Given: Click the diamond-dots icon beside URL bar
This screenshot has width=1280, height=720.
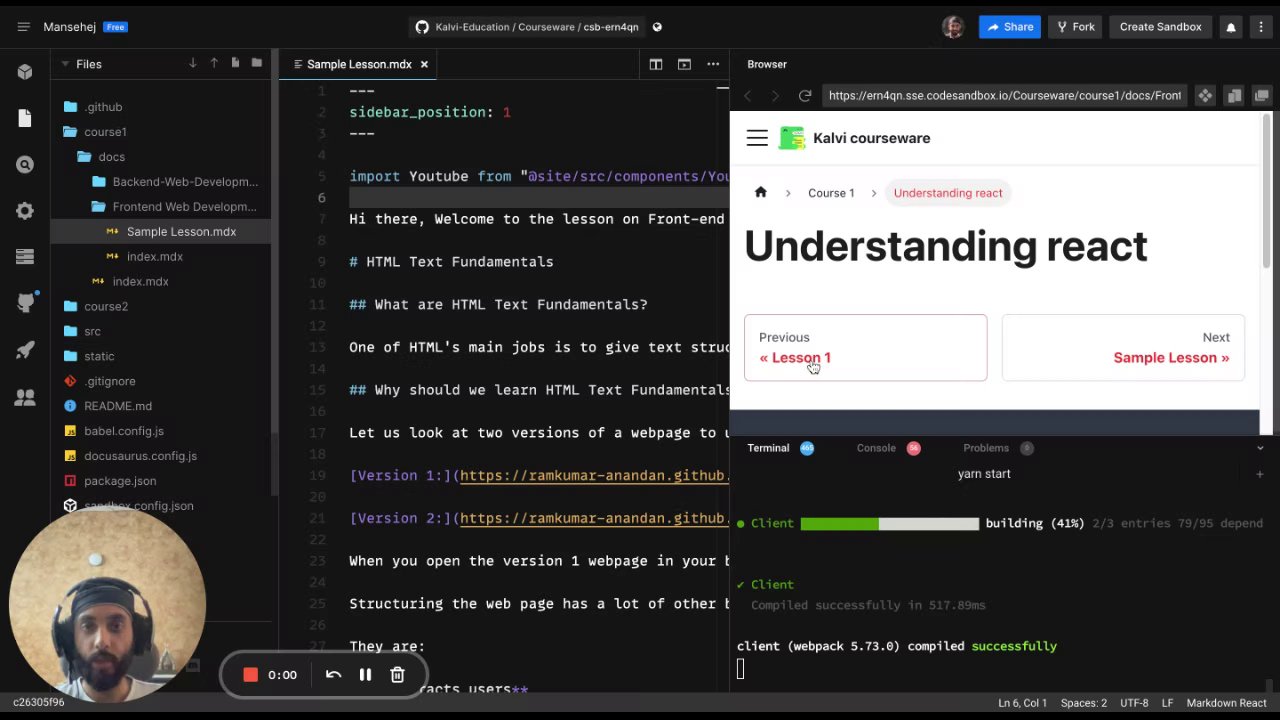Looking at the screenshot, I should click(1205, 96).
